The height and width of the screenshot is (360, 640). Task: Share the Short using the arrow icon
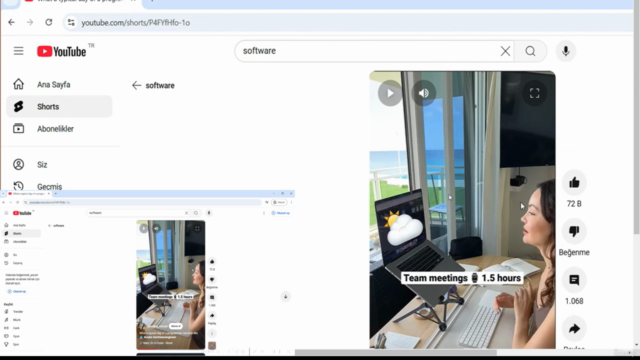(x=574, y=329)
